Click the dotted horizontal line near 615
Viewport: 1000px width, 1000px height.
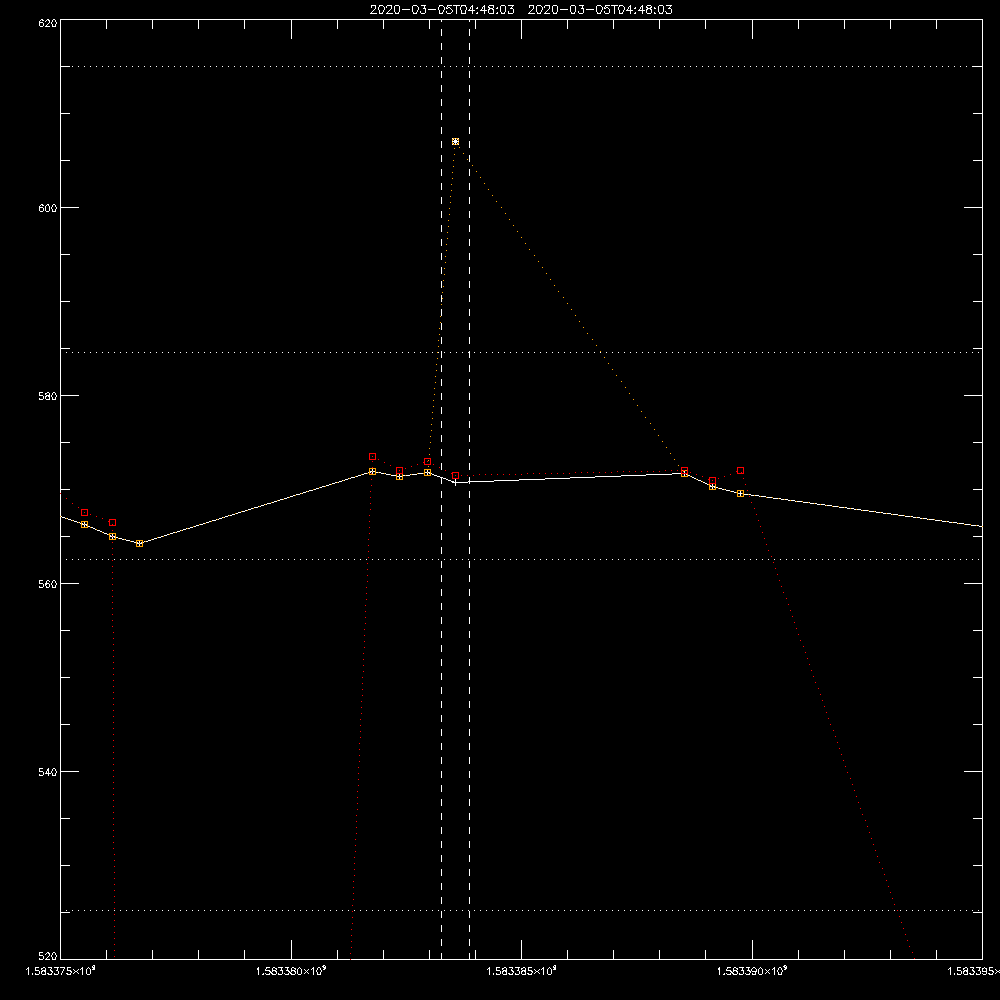click(521, 66)
